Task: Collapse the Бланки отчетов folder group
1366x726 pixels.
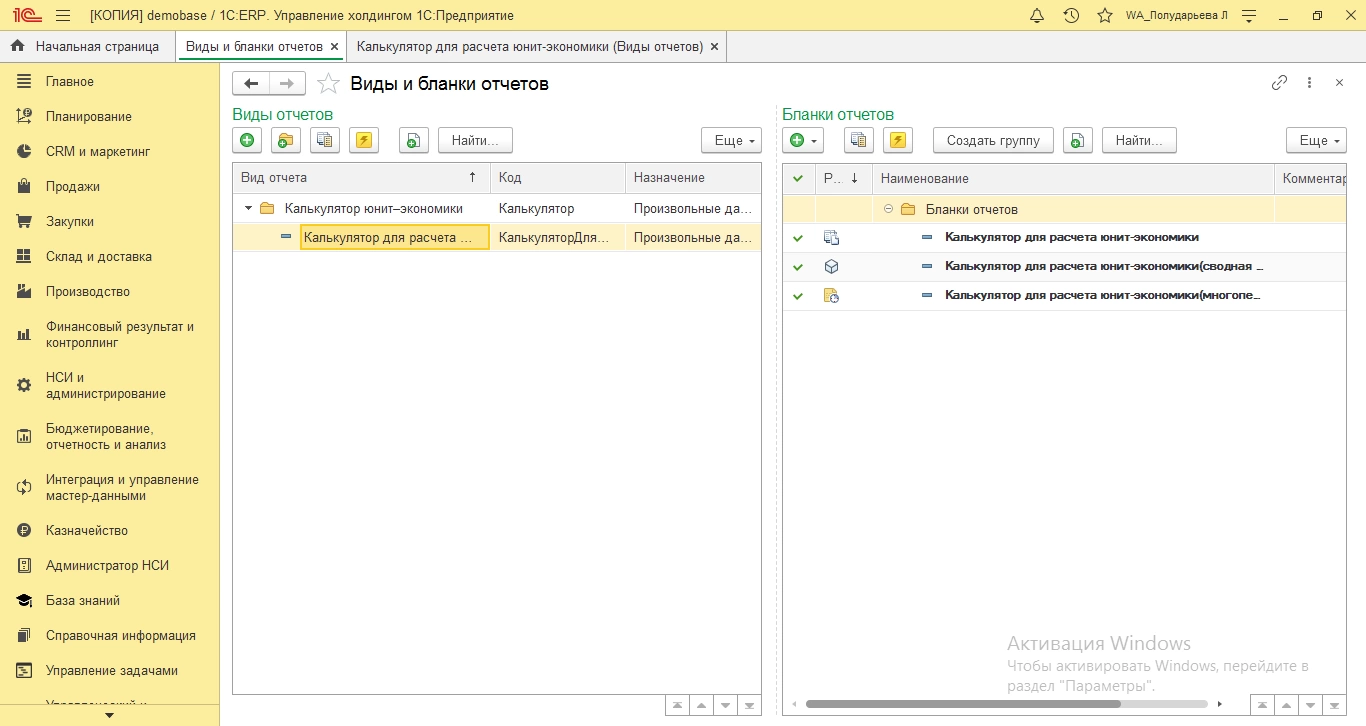Action: [x=888, y=209]
